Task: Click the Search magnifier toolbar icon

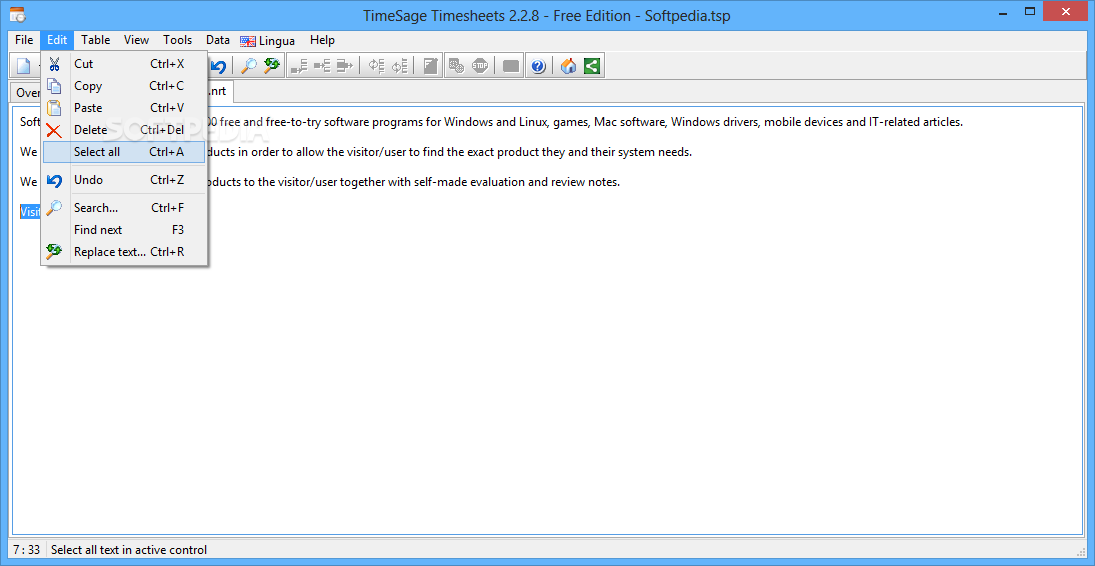Action: pos(249,66)
